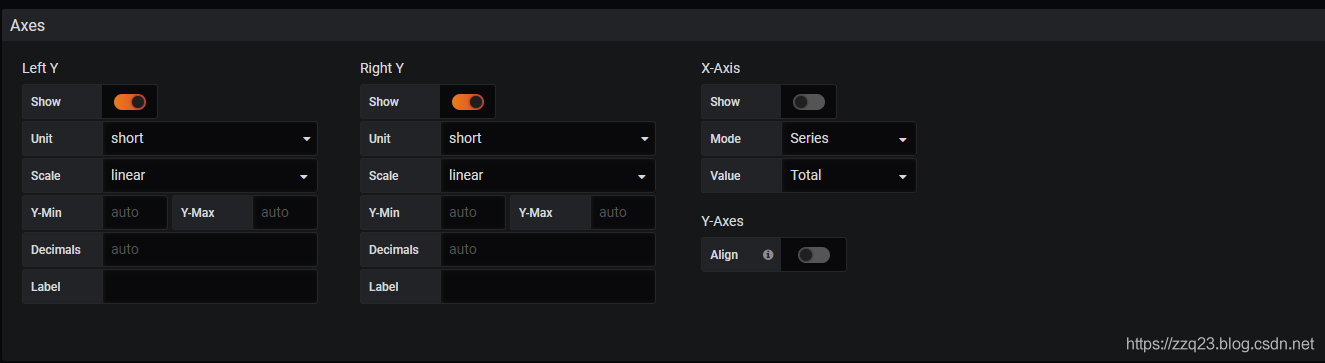Open Left Y Unit dropdown
Screen dimensions: 1325x363
pos(210,139)
